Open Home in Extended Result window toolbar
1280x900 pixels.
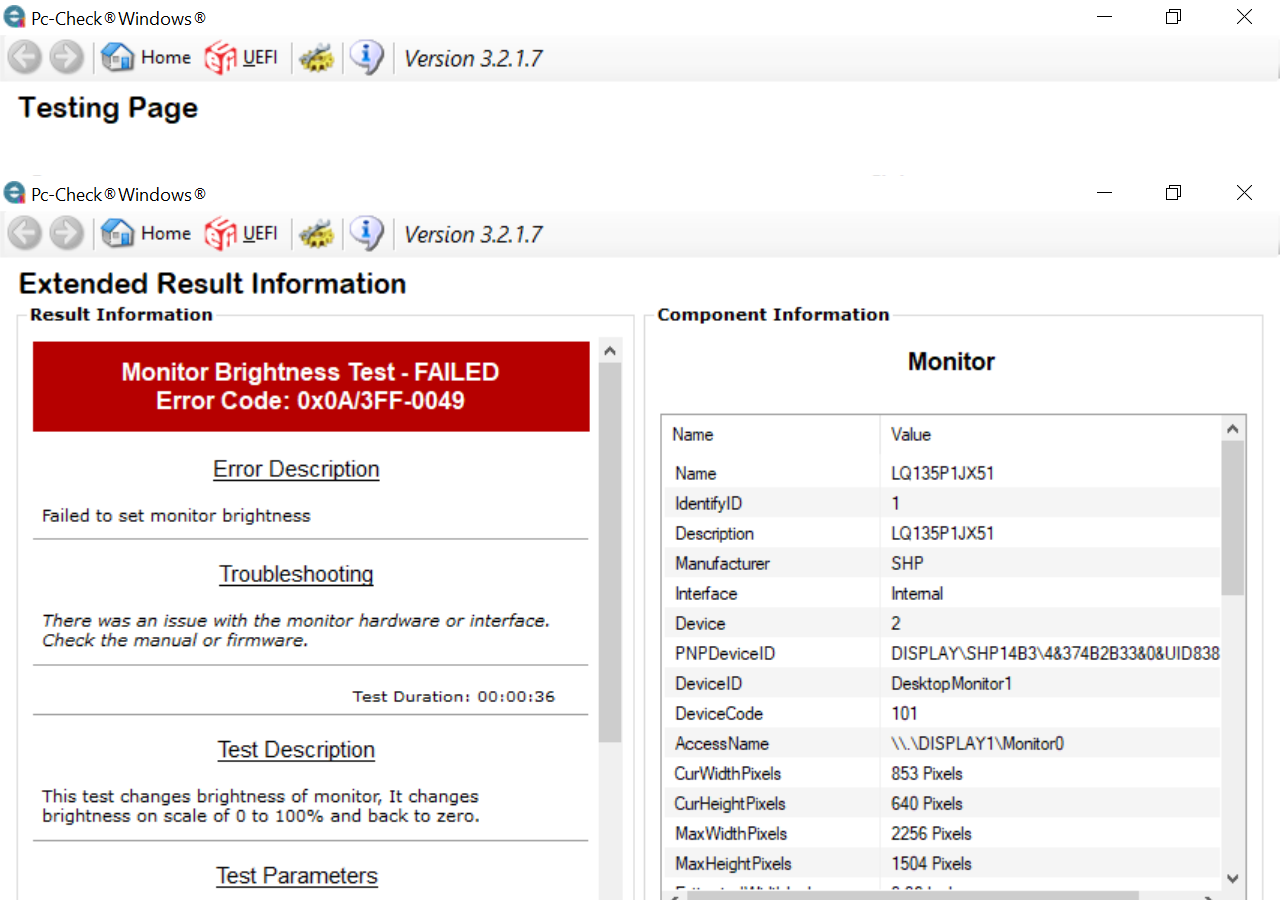coord(146,234)
